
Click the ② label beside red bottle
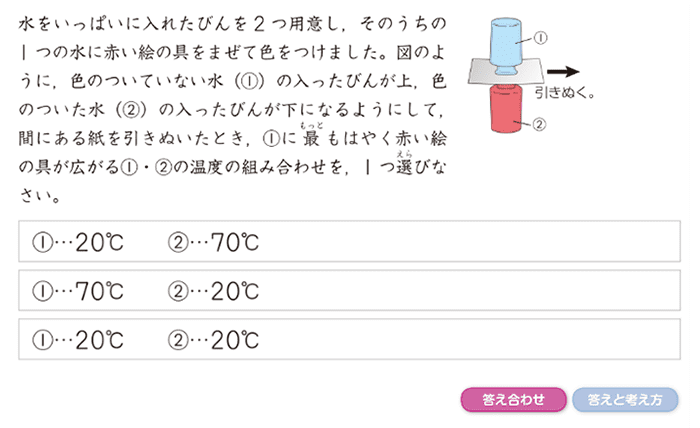coord(539,124)
